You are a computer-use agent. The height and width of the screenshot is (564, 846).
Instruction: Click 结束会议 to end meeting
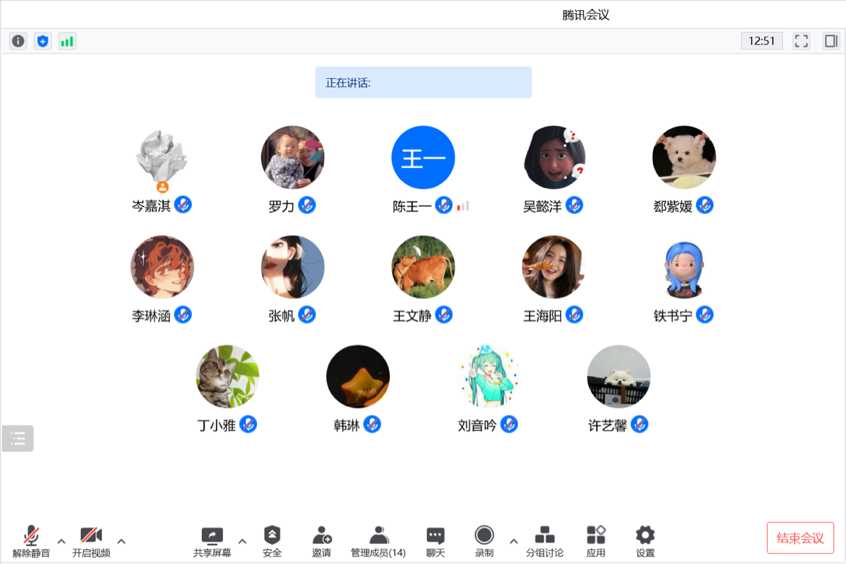coord(800,538)
